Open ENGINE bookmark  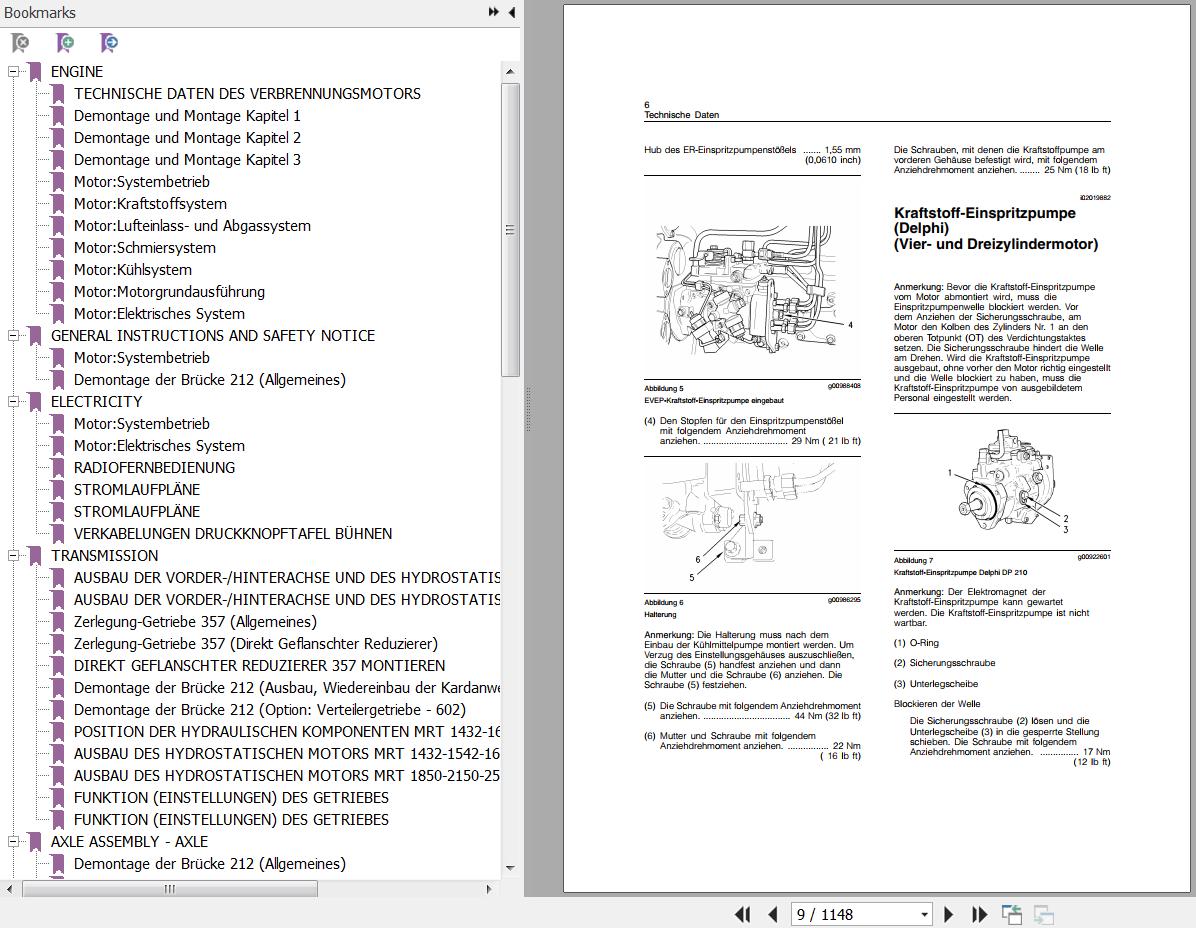click(77, 72)
